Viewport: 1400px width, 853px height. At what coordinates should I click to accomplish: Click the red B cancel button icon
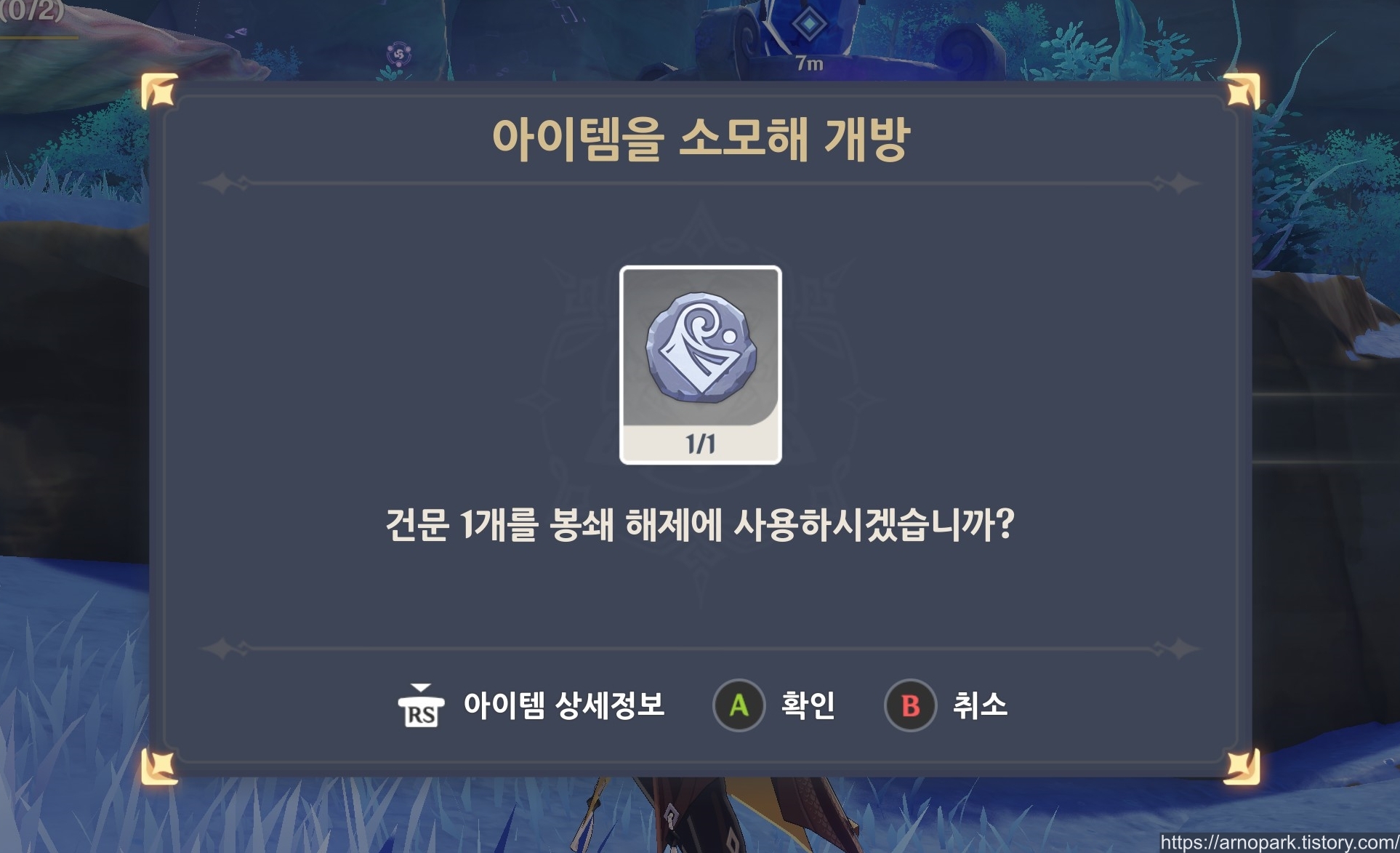[x=910, y=705]
